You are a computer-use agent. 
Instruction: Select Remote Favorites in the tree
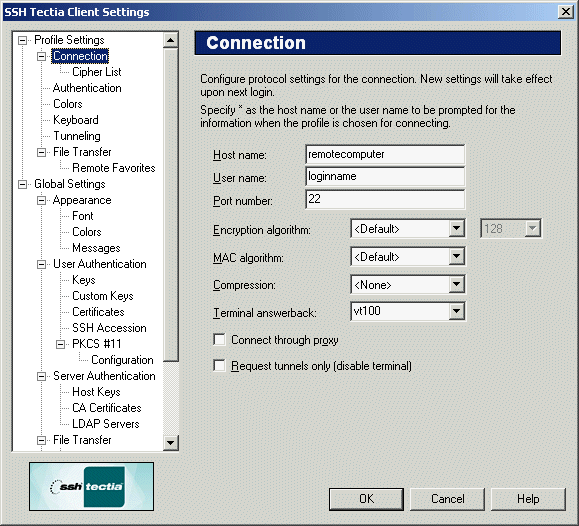(x=114, y=168)
